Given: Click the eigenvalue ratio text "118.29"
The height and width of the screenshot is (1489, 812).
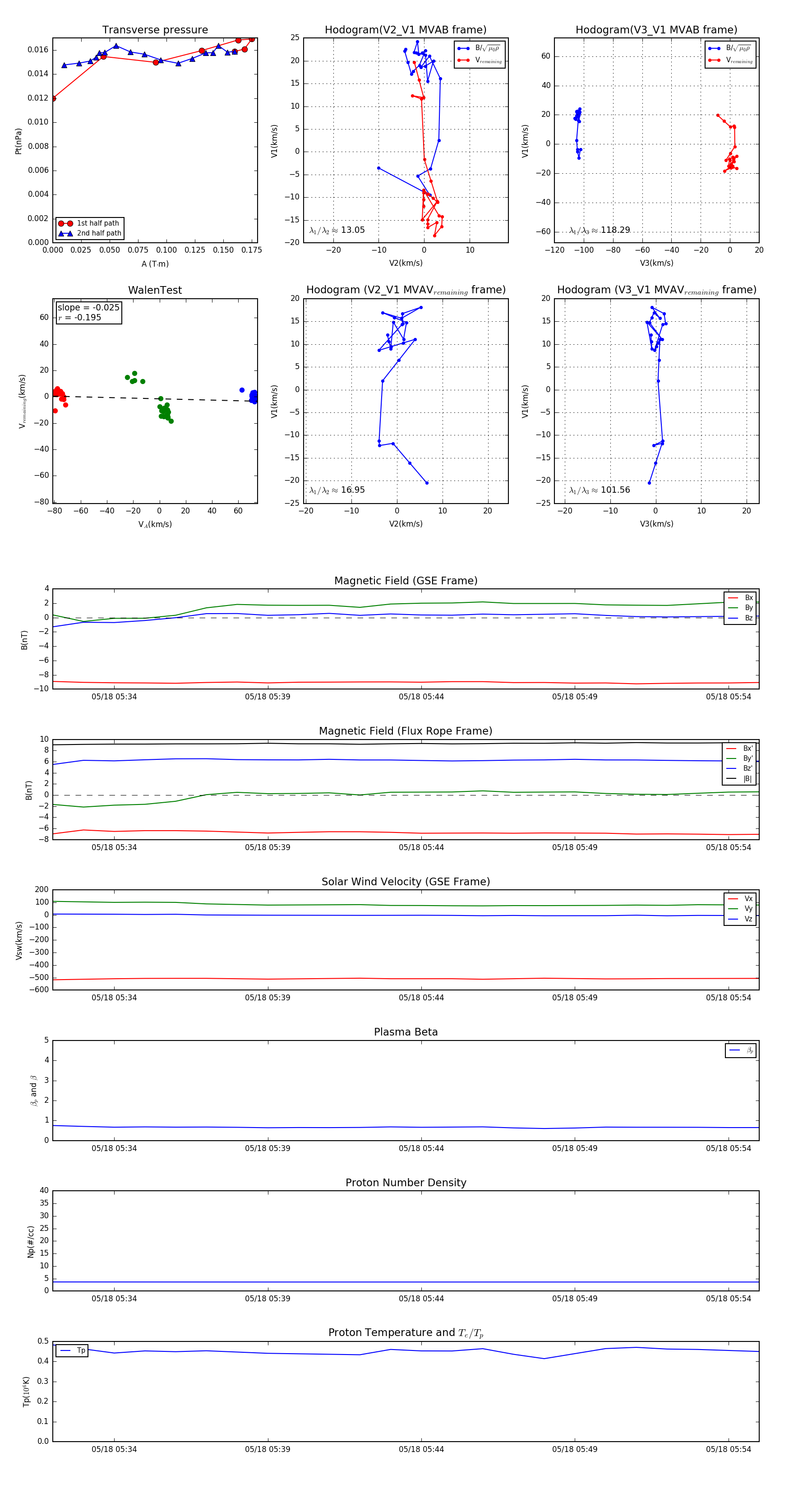Looking at the screenshot, I should tap(615, 230).
